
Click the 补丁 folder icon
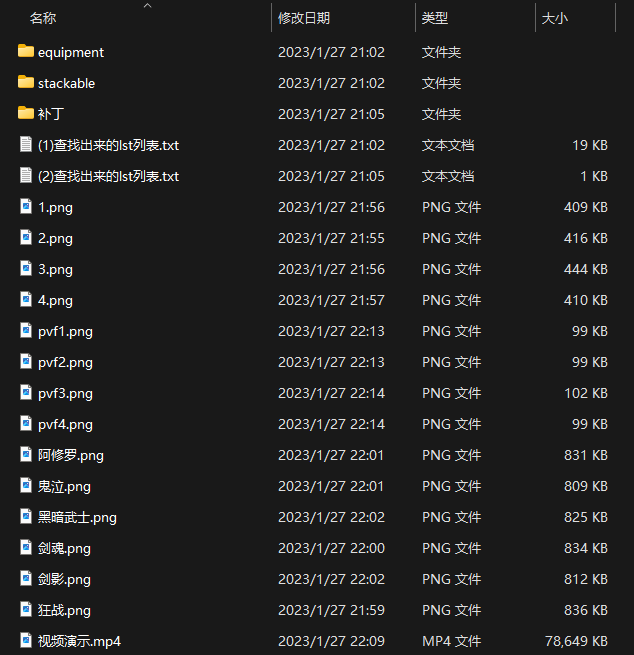coord(26,113)
